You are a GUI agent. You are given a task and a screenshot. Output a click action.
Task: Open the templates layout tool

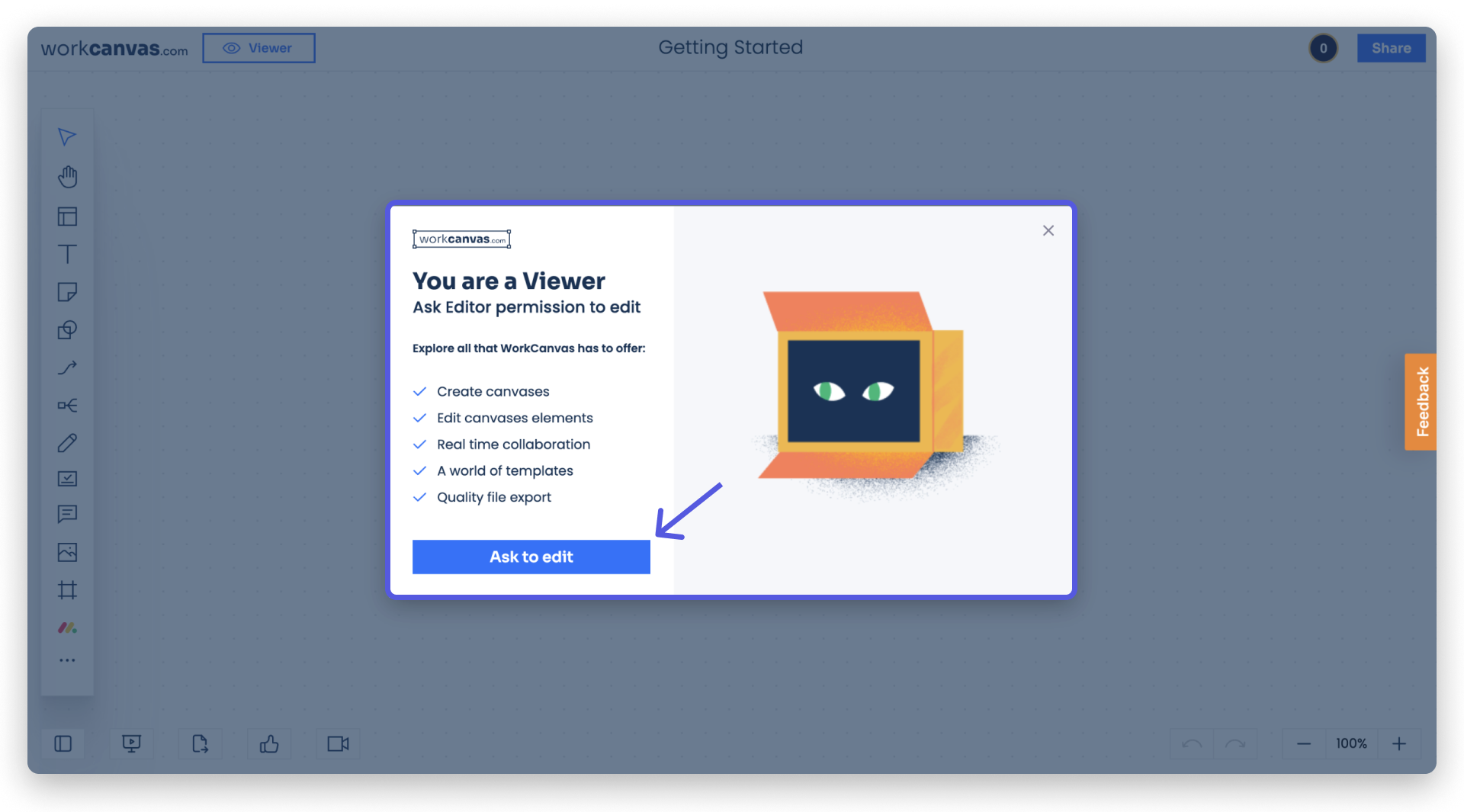tap(67, 217)
